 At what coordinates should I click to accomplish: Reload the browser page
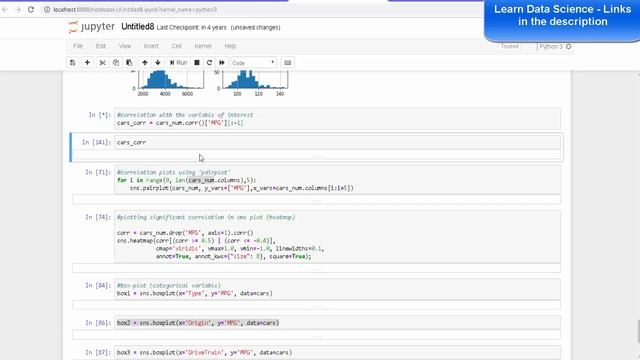pos(31,9)
